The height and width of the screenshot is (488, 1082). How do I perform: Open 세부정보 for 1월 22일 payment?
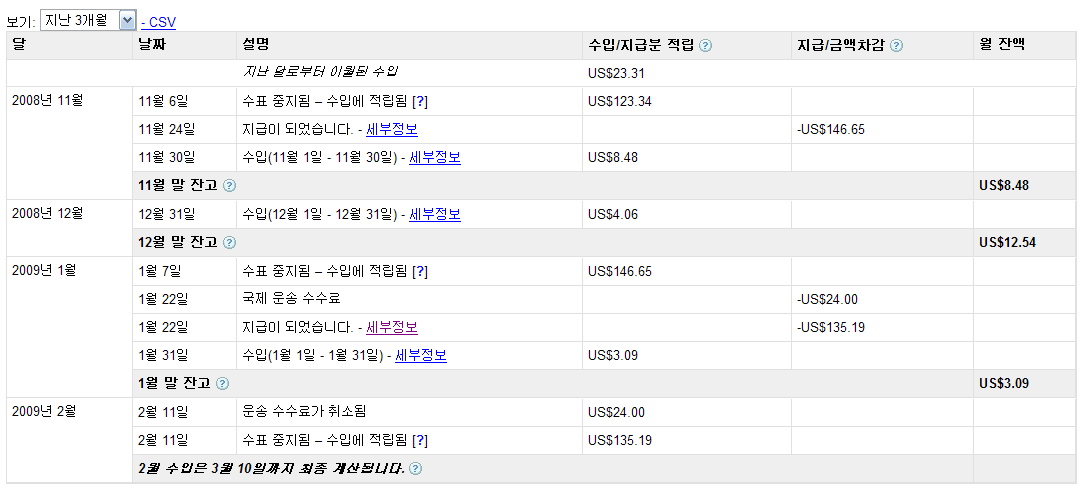click(392, 327)
